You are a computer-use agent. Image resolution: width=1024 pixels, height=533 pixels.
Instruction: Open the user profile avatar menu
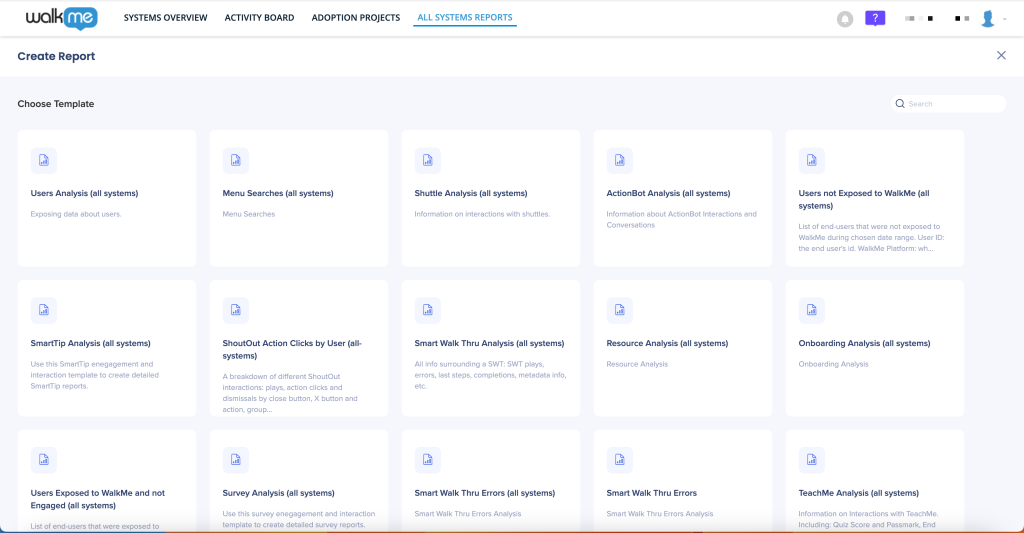988,18
